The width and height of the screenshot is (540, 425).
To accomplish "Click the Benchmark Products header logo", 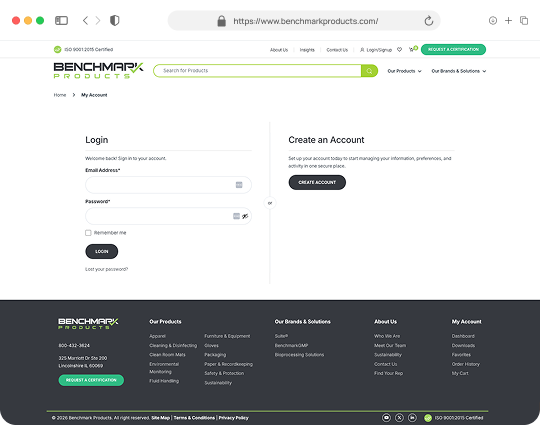I will 98,70.
